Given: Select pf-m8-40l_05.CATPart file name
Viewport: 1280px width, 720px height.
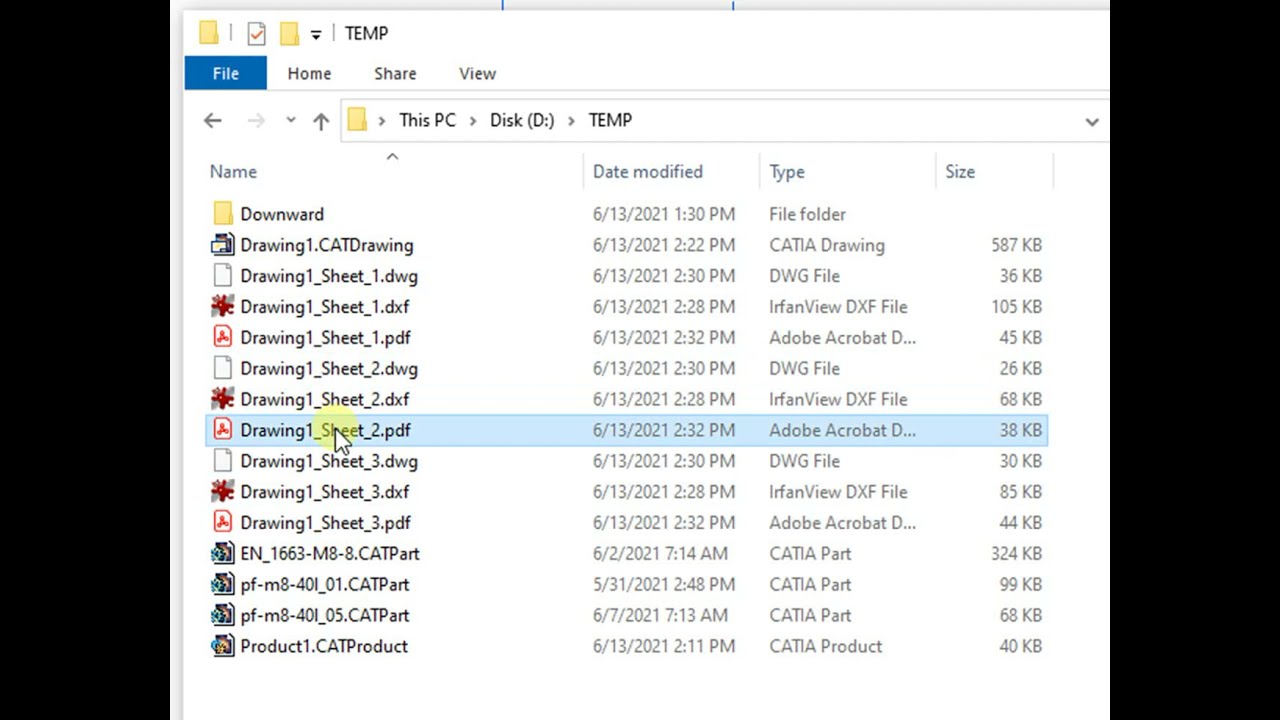Looking at the screenshot, I should (x=325, y=616).
